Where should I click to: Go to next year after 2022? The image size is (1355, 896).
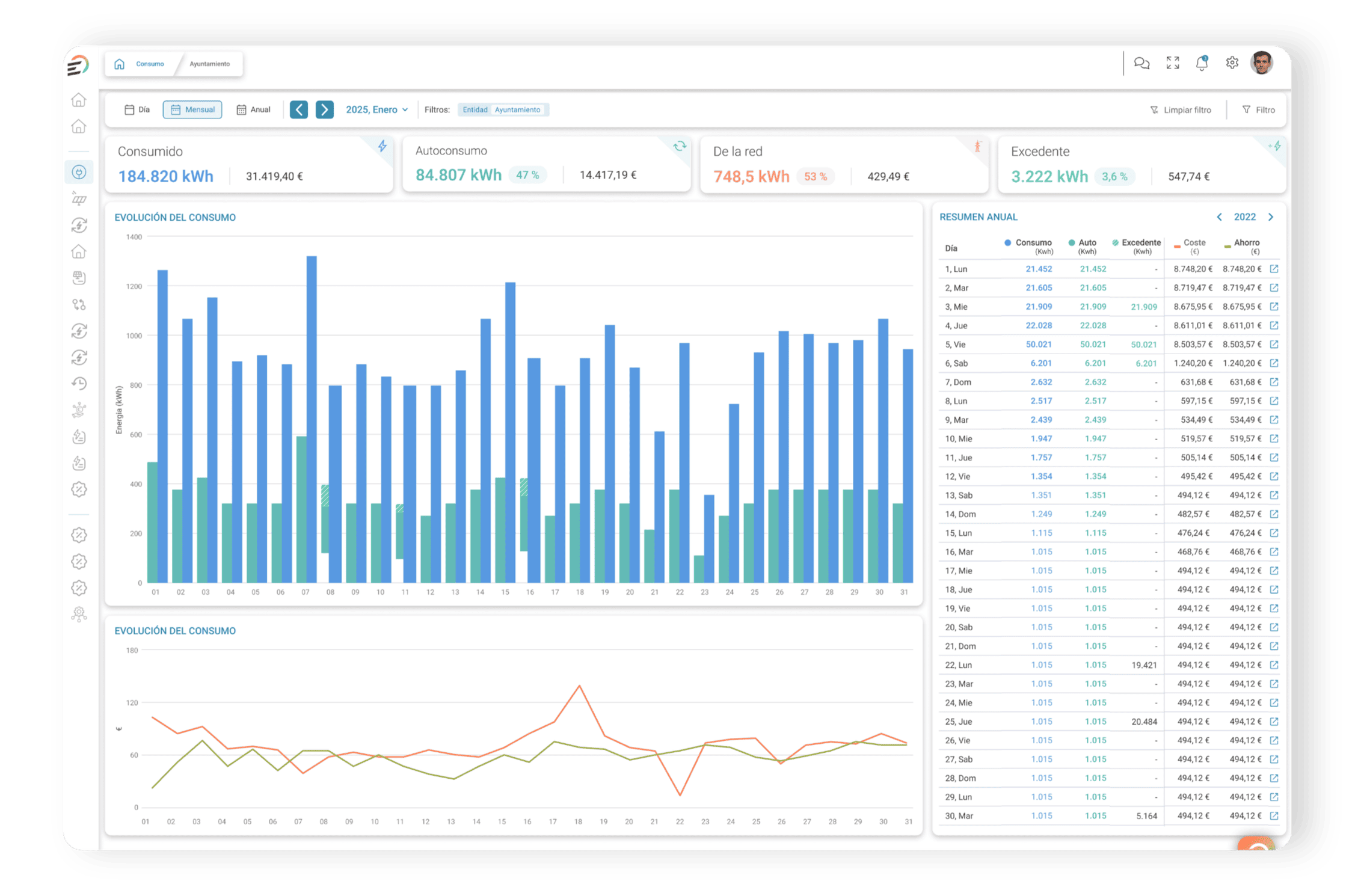pos(1271,217)
